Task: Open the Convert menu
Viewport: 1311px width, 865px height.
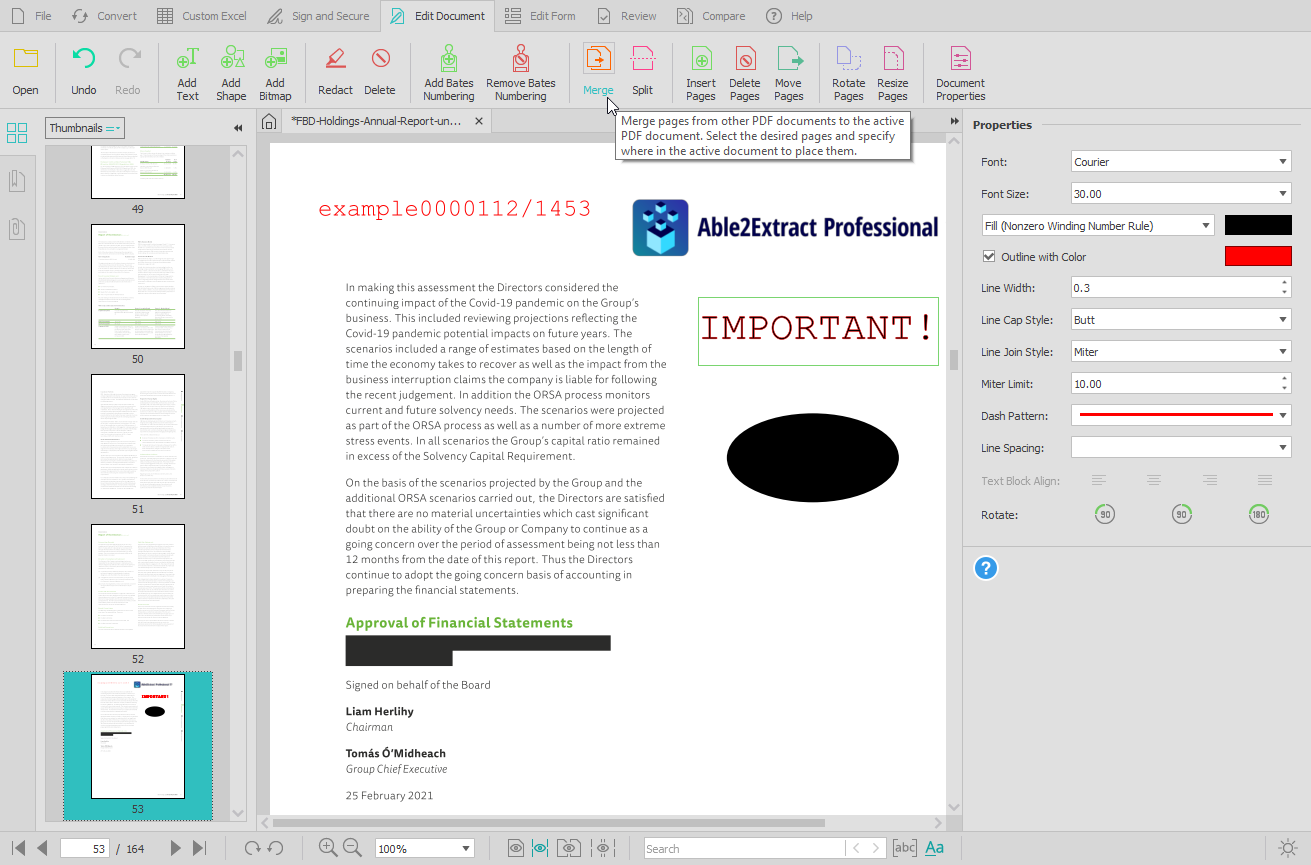Action: [x=104, y=15]
